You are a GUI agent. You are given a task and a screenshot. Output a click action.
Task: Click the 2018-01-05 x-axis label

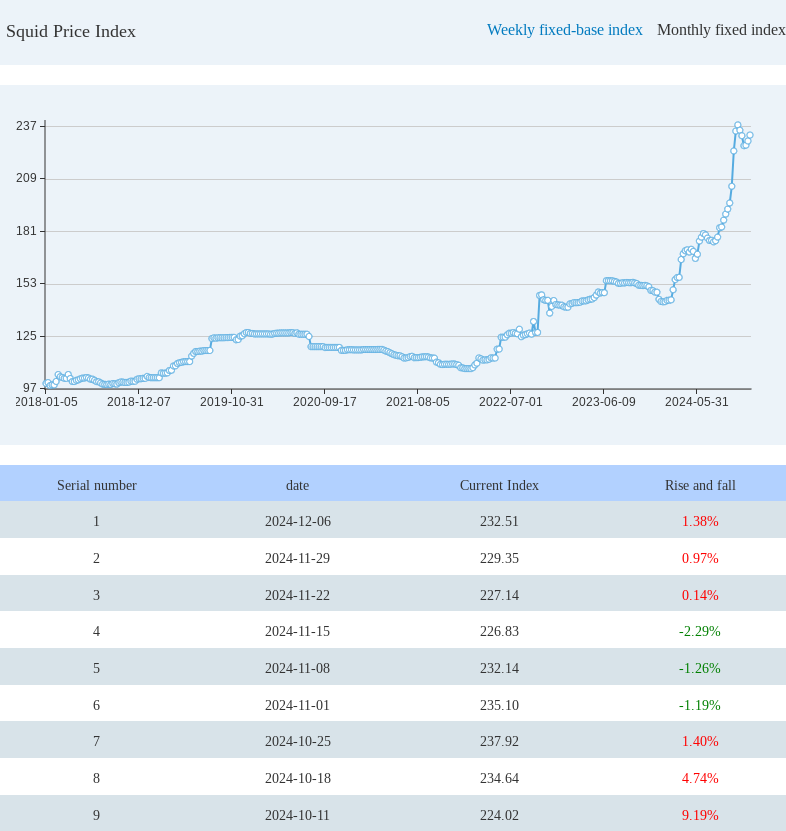point(47,402)
